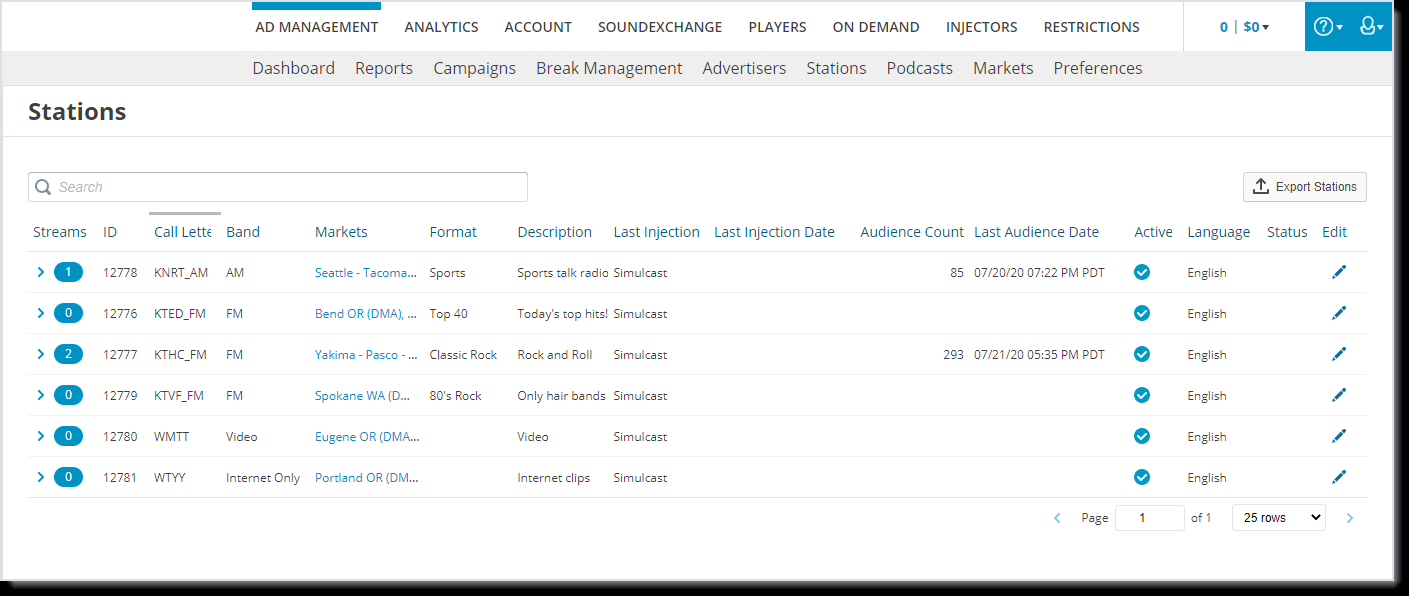Image resolution: width=1409 pixels, height=596 pixels.
Task: Switch to the Preferences sub-tab
Action: click(1097, 68)
